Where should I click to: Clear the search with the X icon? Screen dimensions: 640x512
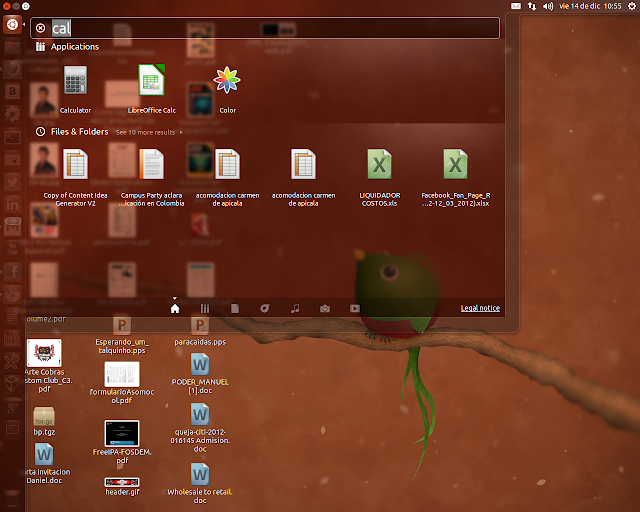[40, 28]
